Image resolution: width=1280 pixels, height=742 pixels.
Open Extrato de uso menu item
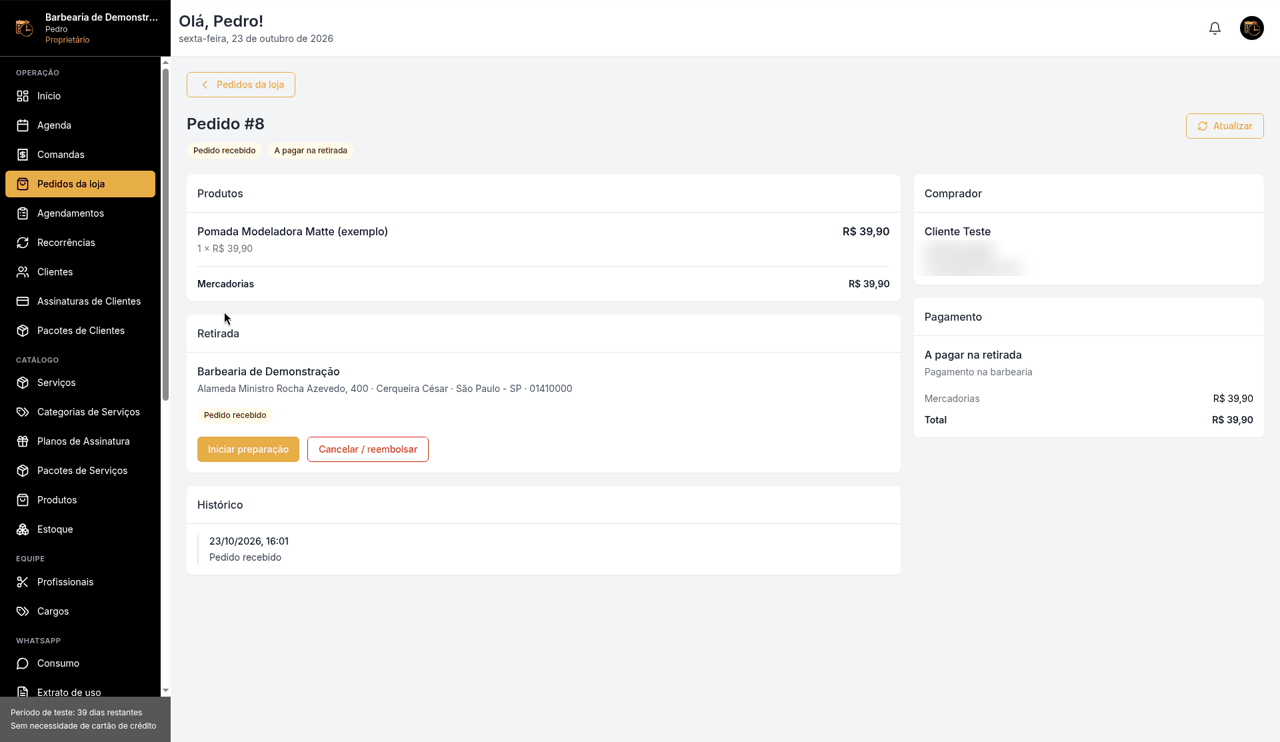[x=80, y=692]
